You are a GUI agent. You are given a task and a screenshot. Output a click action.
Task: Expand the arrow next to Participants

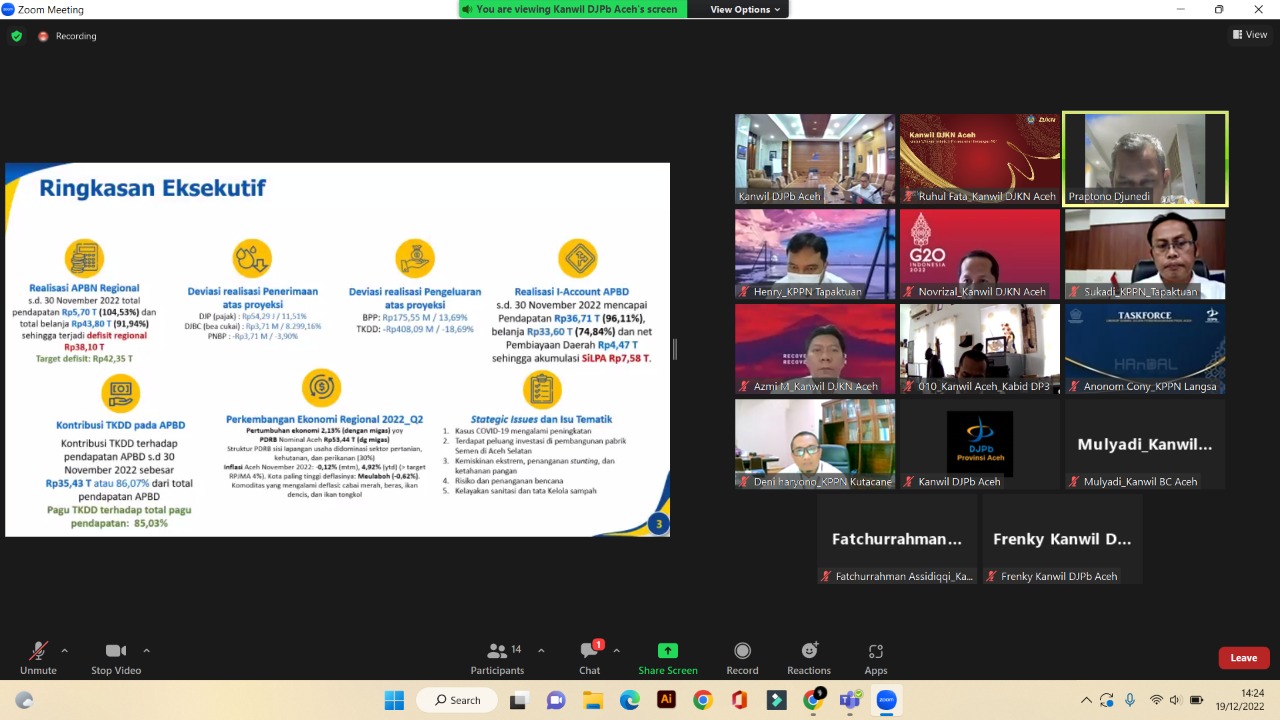541,650
